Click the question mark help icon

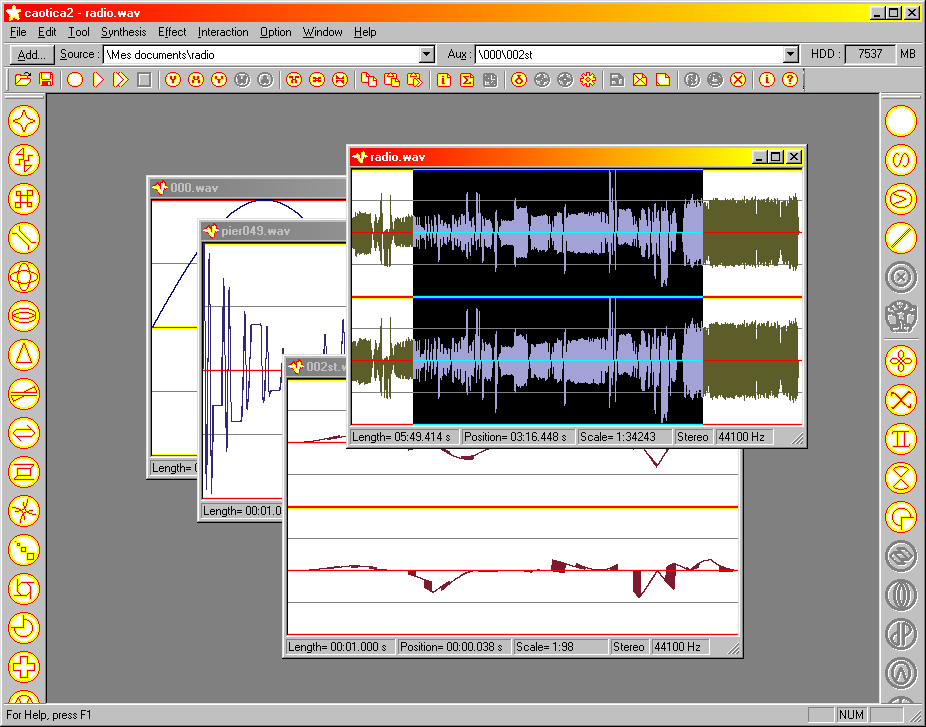coord(790,80)
